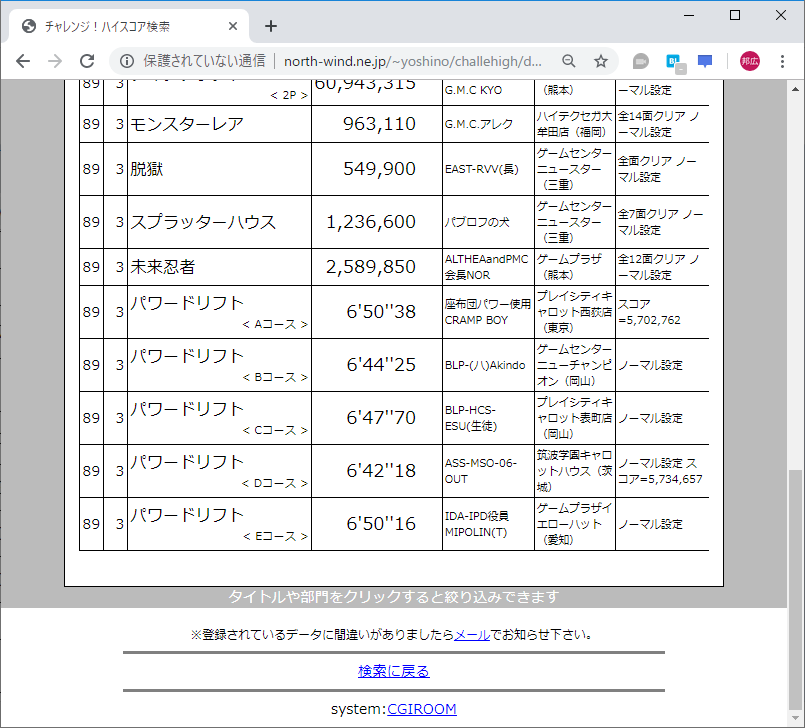Click the vertical scrollbar thumb
805x728 pixels.
tap(795, 589)
